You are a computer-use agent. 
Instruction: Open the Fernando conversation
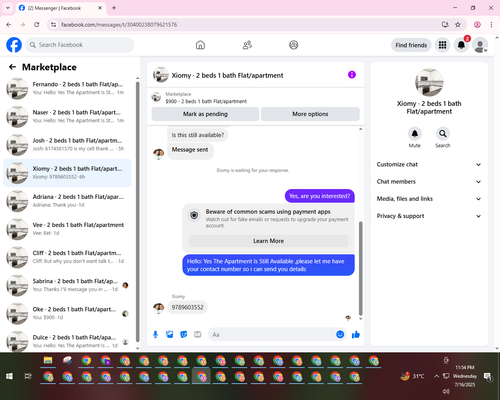tap(68, 88)
